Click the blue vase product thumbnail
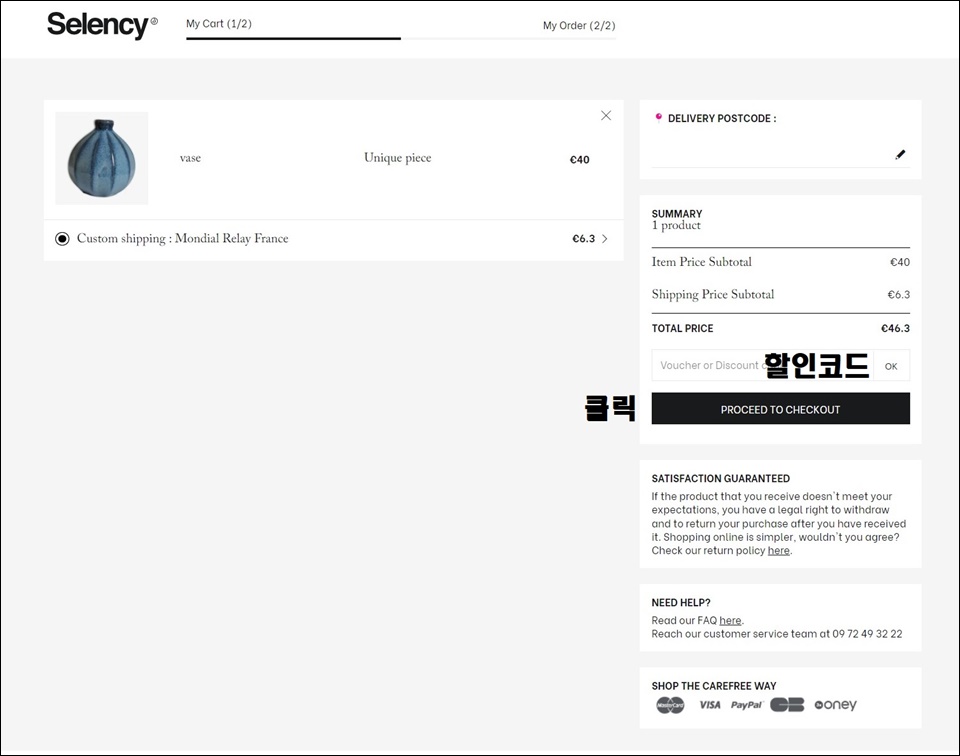 tap(102, 158)
